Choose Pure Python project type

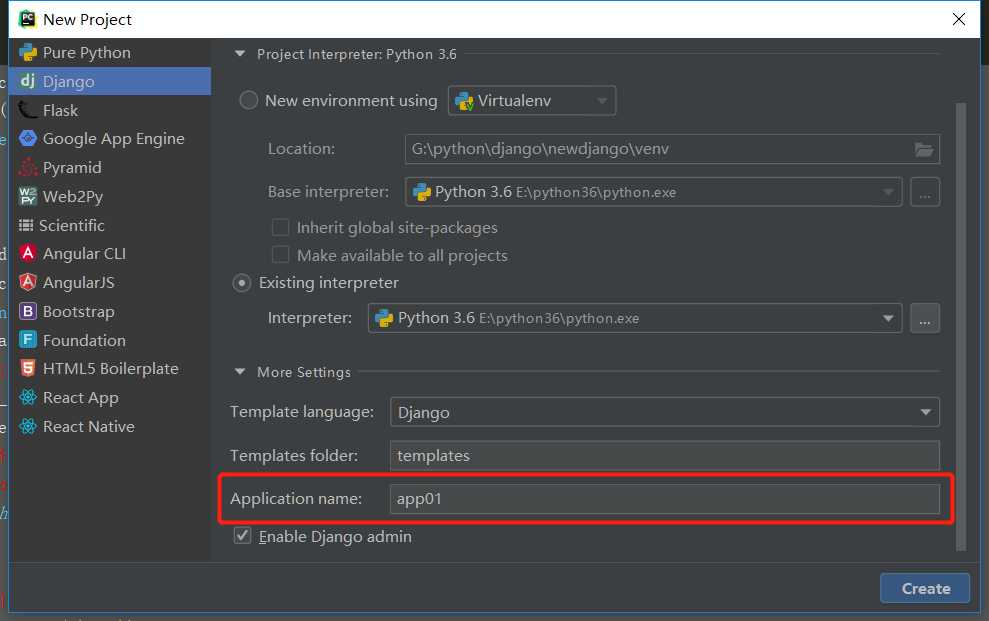click(110, 52)
